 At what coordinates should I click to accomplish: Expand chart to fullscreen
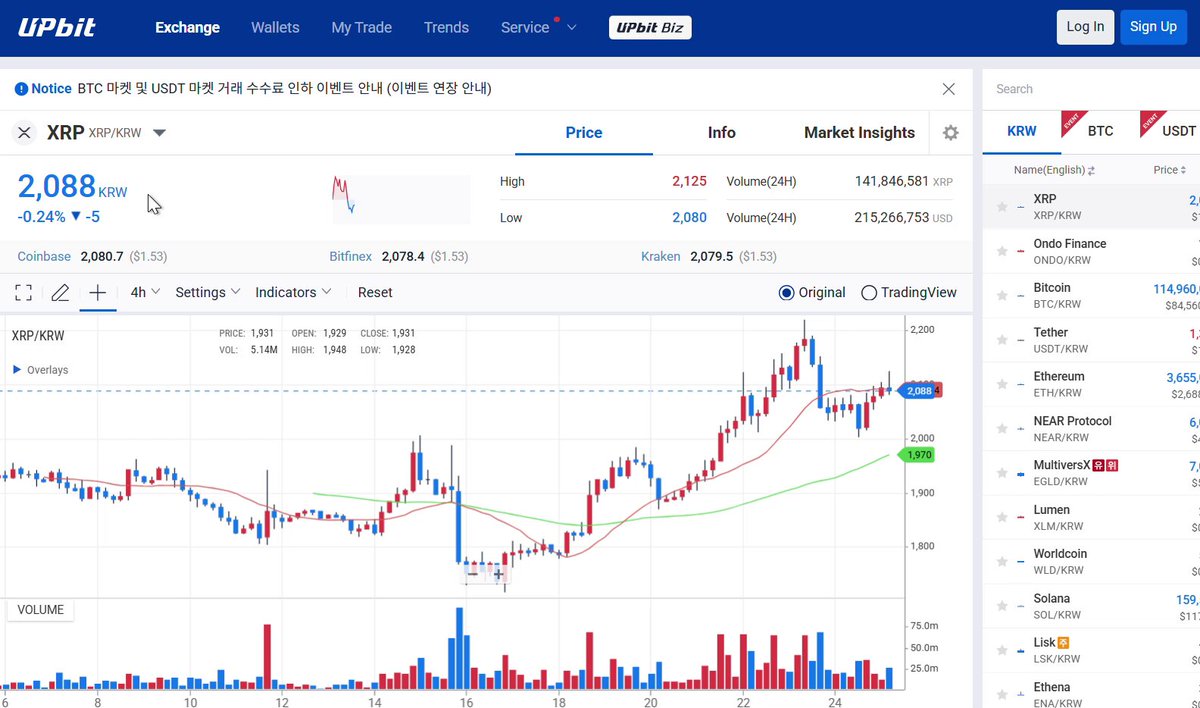pyautogui.click(x=24, y=292)
